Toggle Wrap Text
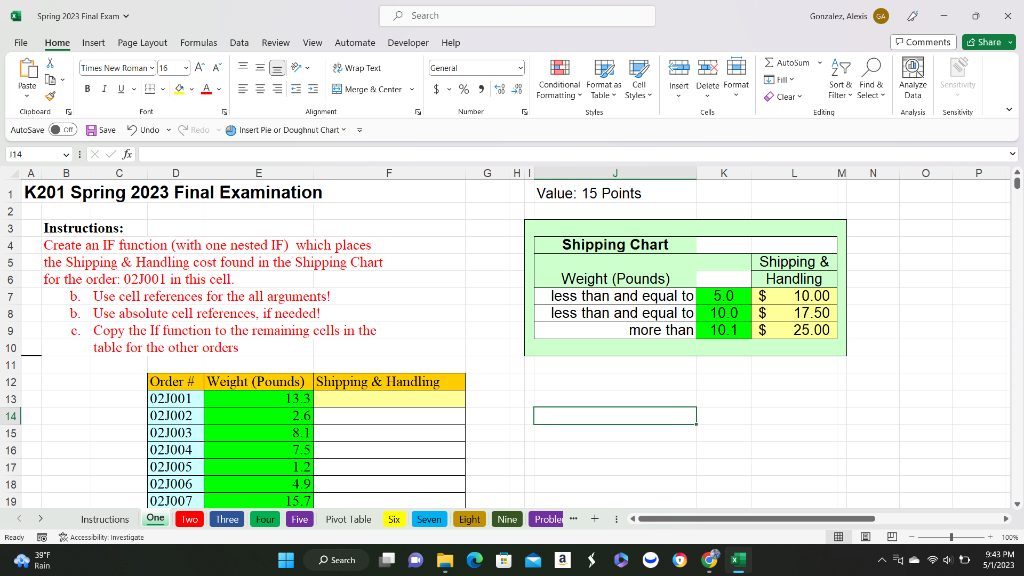Viewport: 1024px width, 576px height. click(x=357, y=68)
